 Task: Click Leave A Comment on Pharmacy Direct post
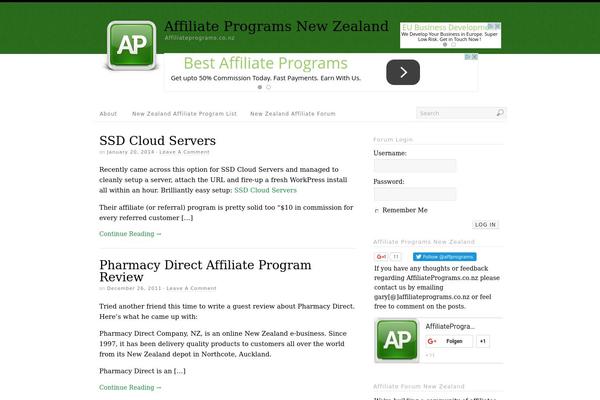point(191,288)
